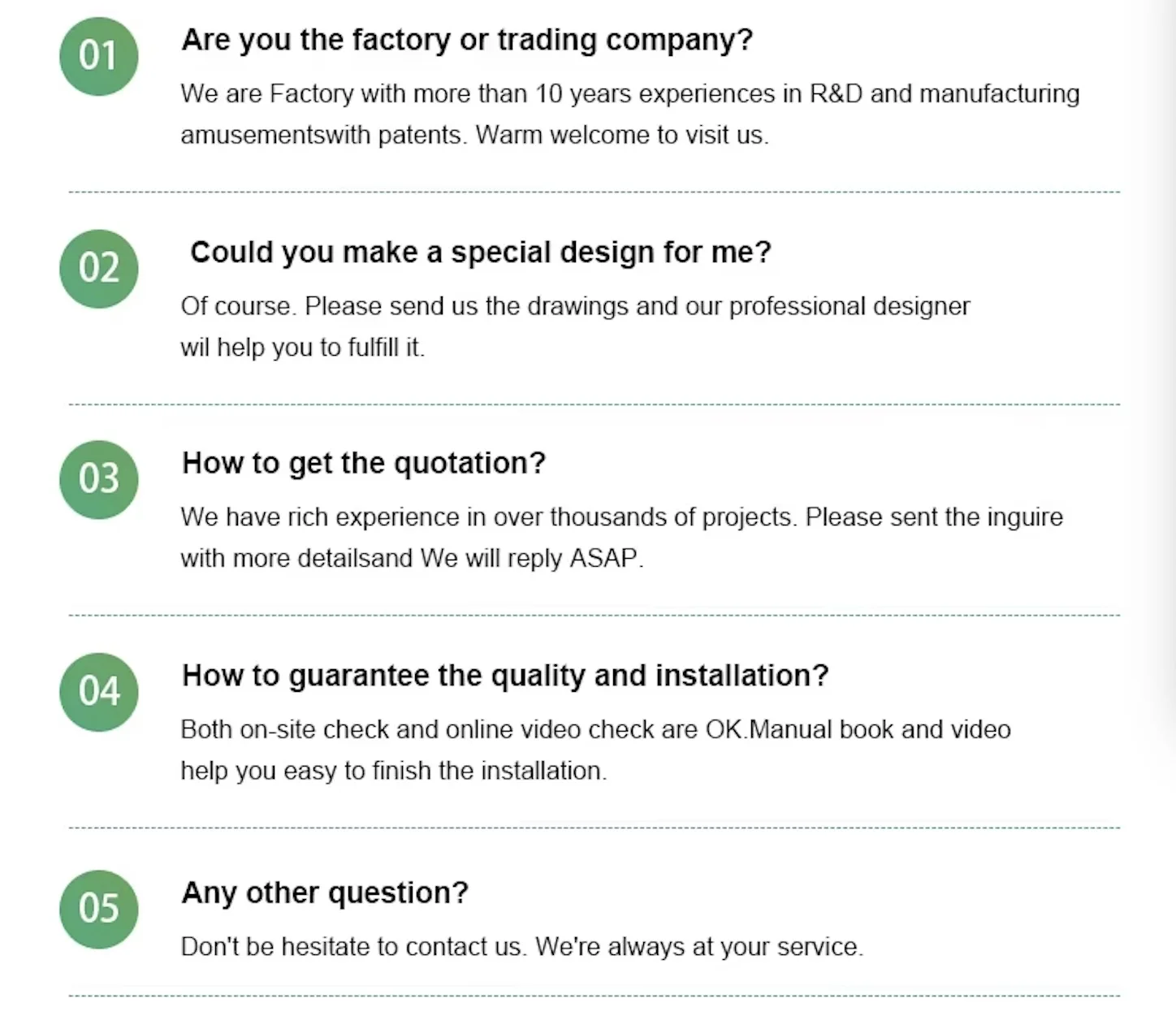Click the "Of course. Please send us the drawings" line

point(575,306)
